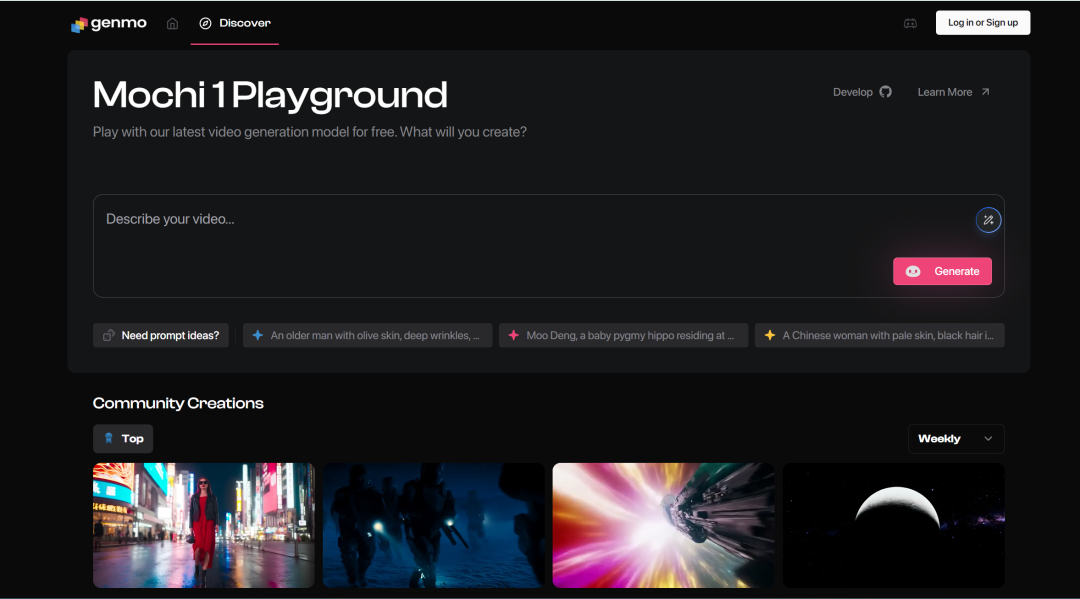Click Log in or Sign up
This screenshot has width=1080, height=599.
pos(983,23)
